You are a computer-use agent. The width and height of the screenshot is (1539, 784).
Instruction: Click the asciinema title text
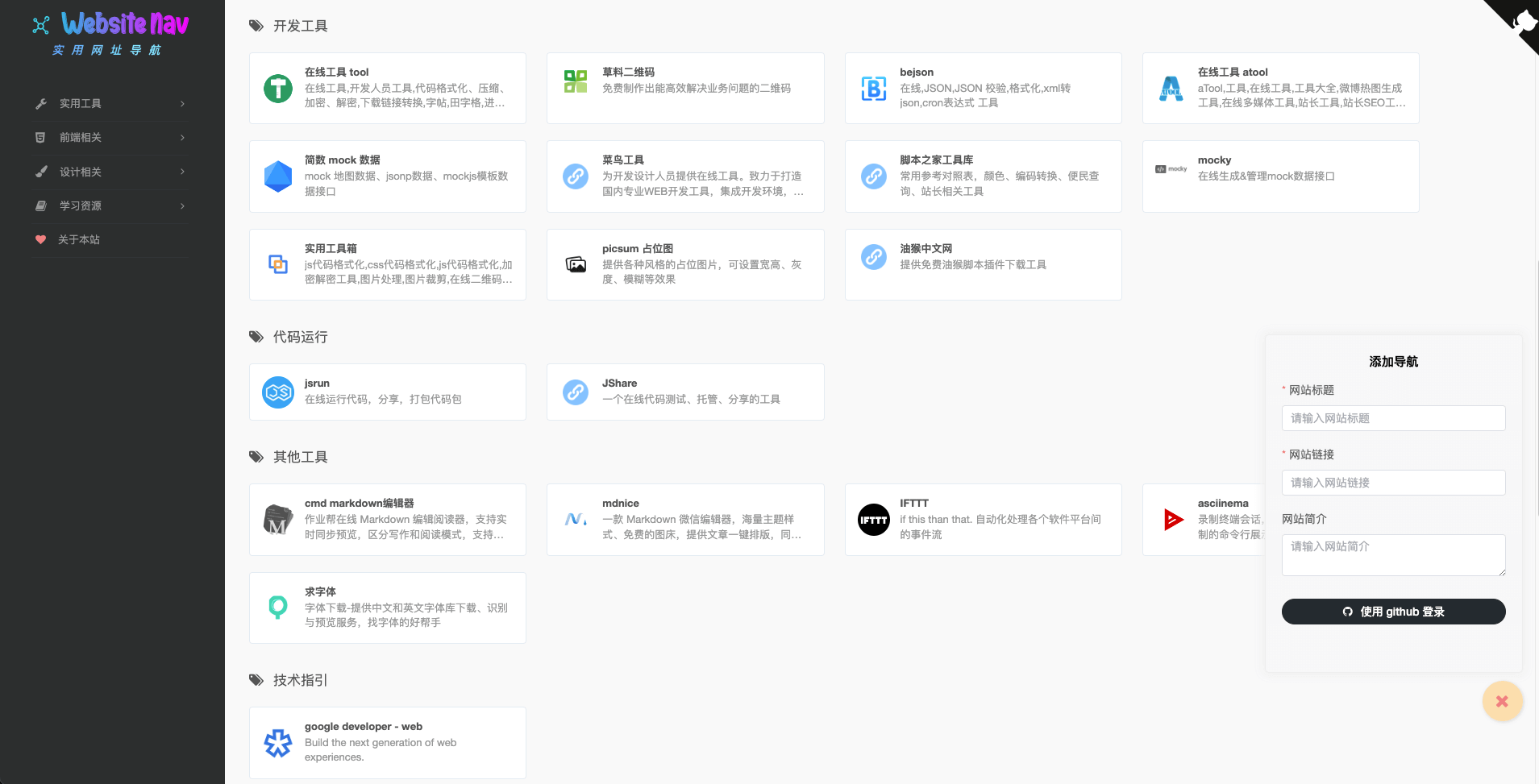click(1223, 504)
